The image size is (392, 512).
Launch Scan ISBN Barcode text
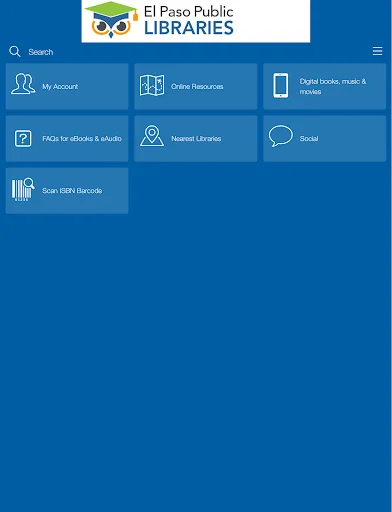(72, 191)
